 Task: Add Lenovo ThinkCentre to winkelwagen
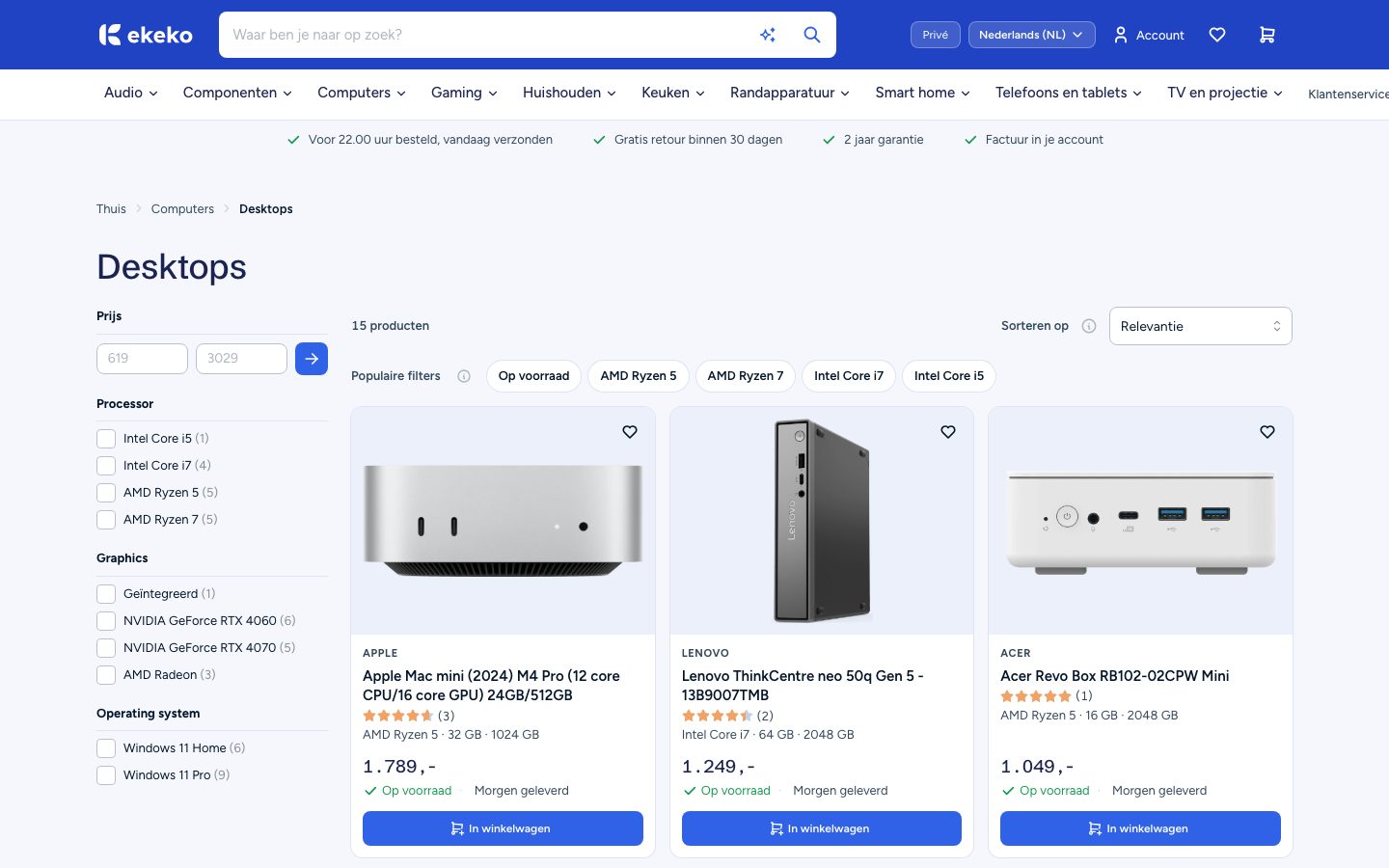[x=822, y=828]
